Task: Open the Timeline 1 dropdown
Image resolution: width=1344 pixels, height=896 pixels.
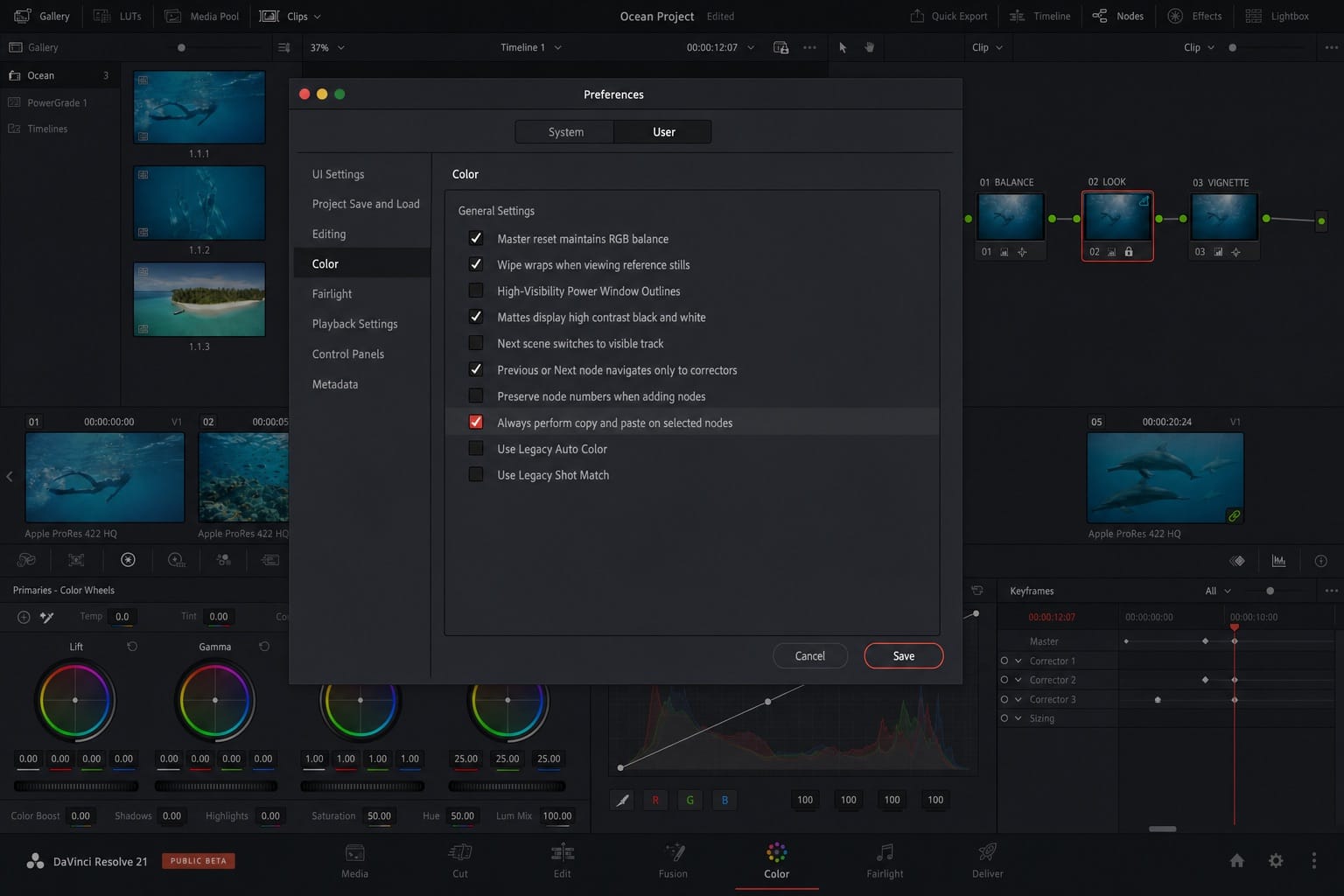Action: tap(531, 47)
